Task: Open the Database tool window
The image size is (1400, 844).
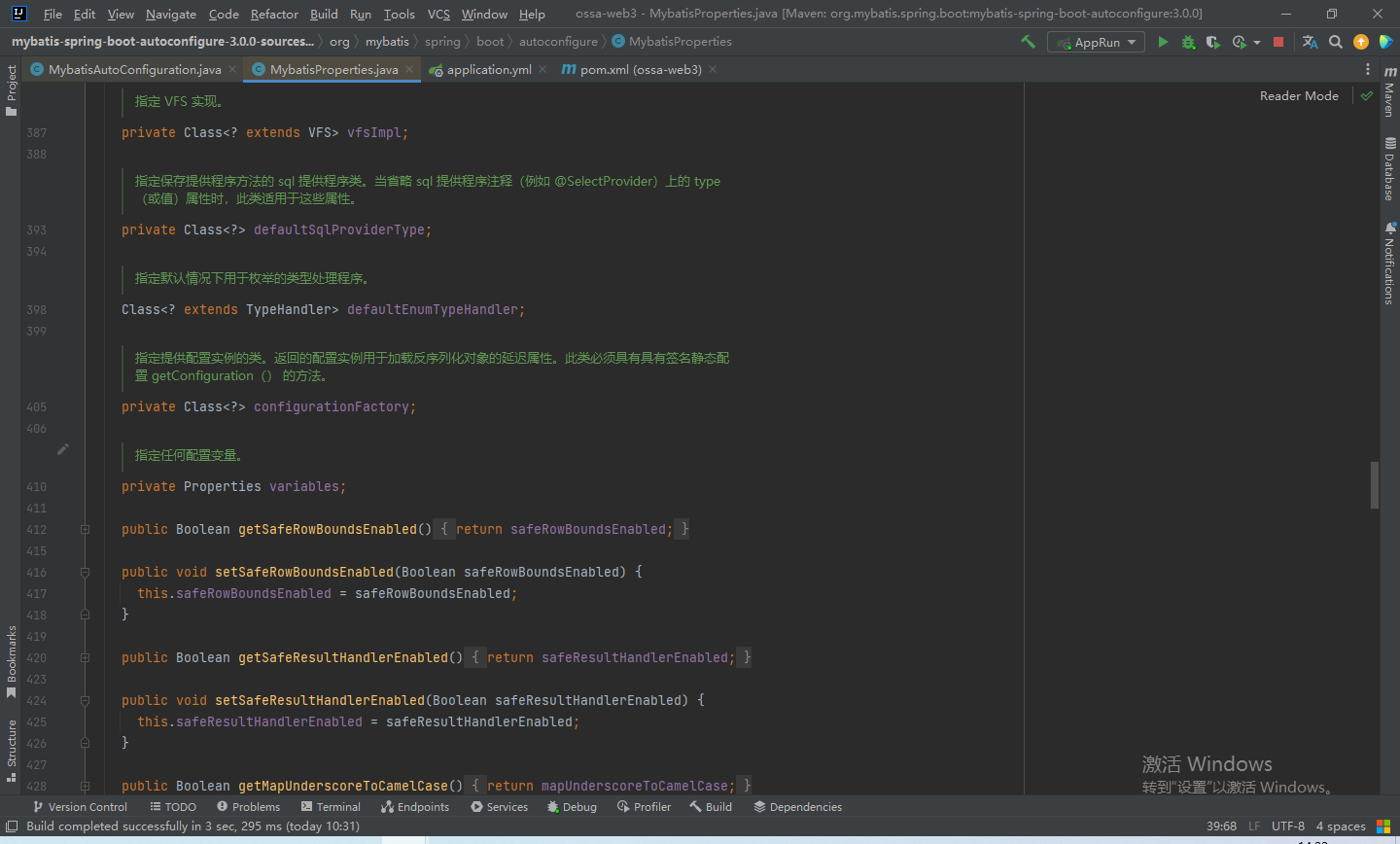Action: click(1389, 169)
